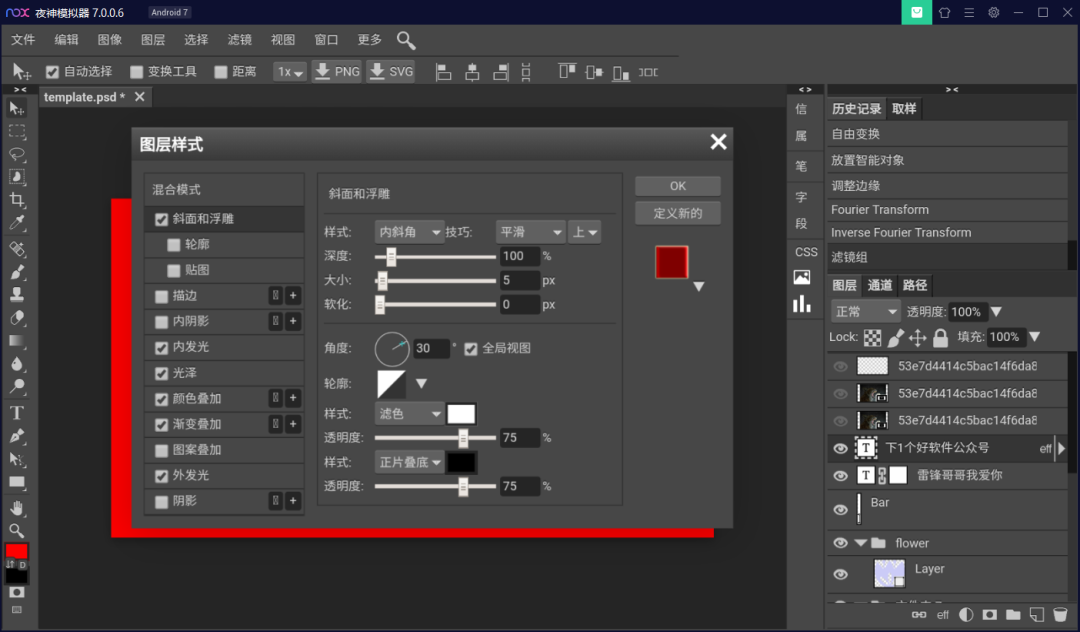This screenshot has height=632, width=1080.
Task: Pick the Eyedropper tool
Action: coord(17,223)
